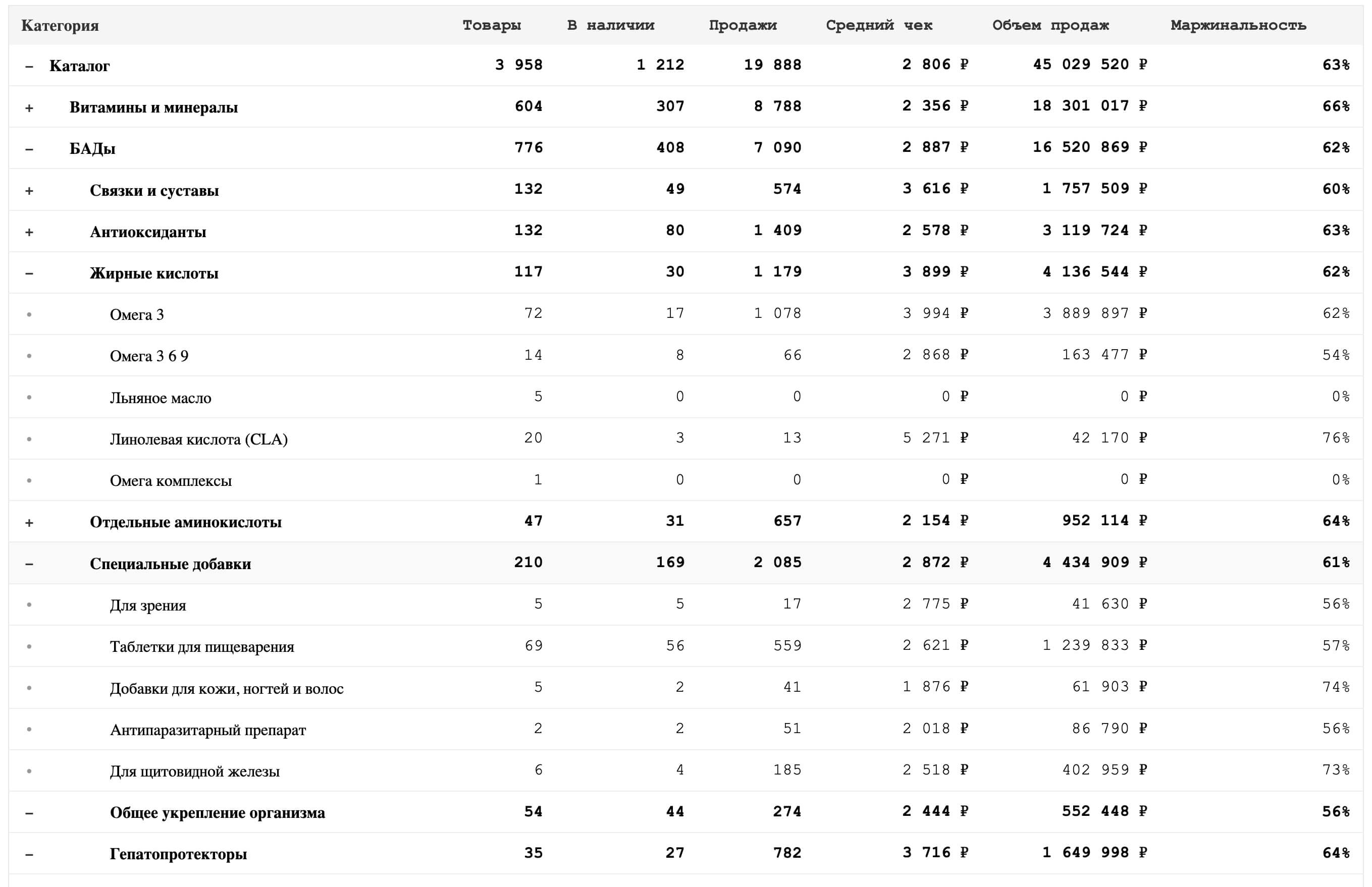Expand Связки и суставы subcategory
Viewport: 1372px width, 887px height.
click(29, 191)
